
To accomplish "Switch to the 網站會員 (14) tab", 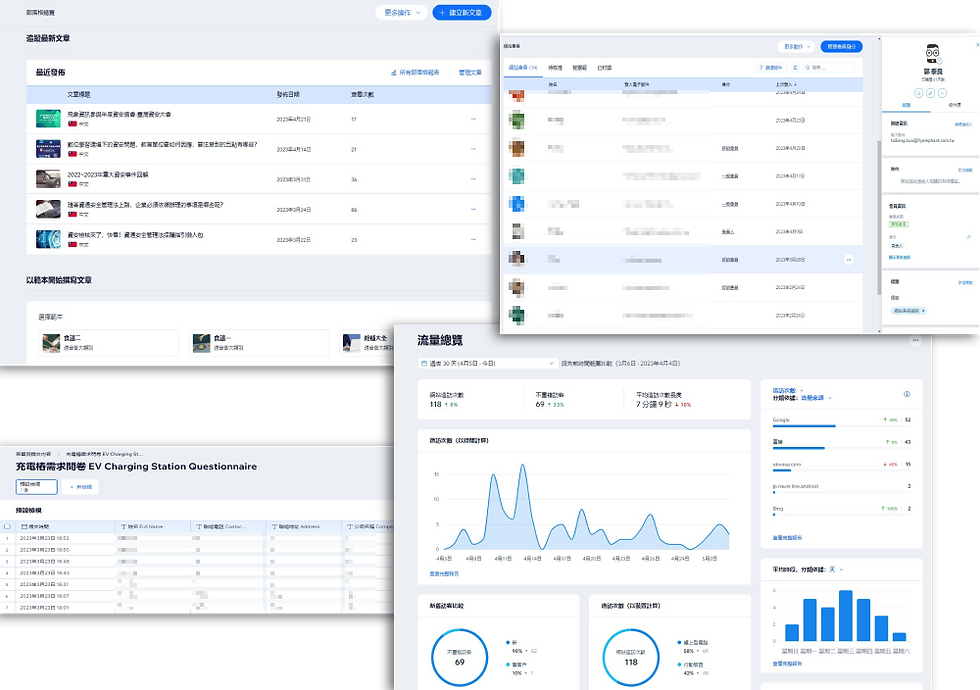I will coord(523,68).
